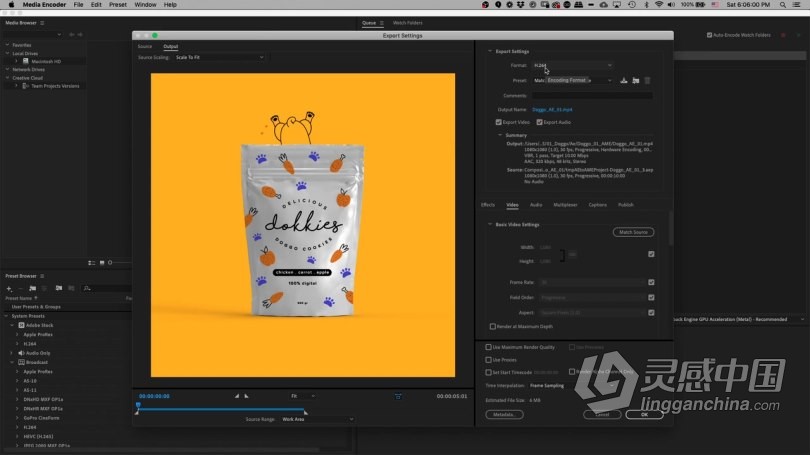Uncheck the Field Order match source checkbox

coord(651,297)
